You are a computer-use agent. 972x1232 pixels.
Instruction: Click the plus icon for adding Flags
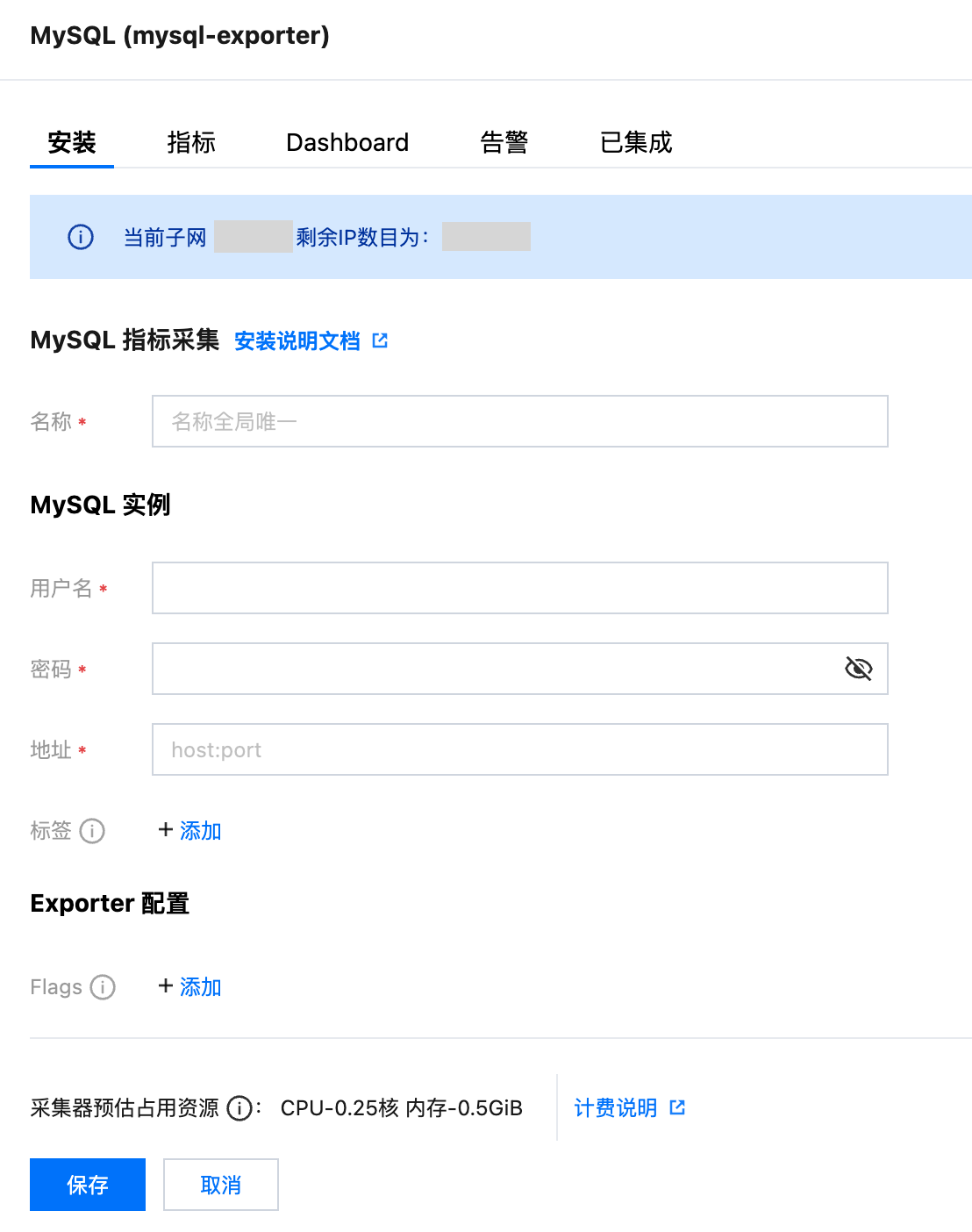pos(166,985)
